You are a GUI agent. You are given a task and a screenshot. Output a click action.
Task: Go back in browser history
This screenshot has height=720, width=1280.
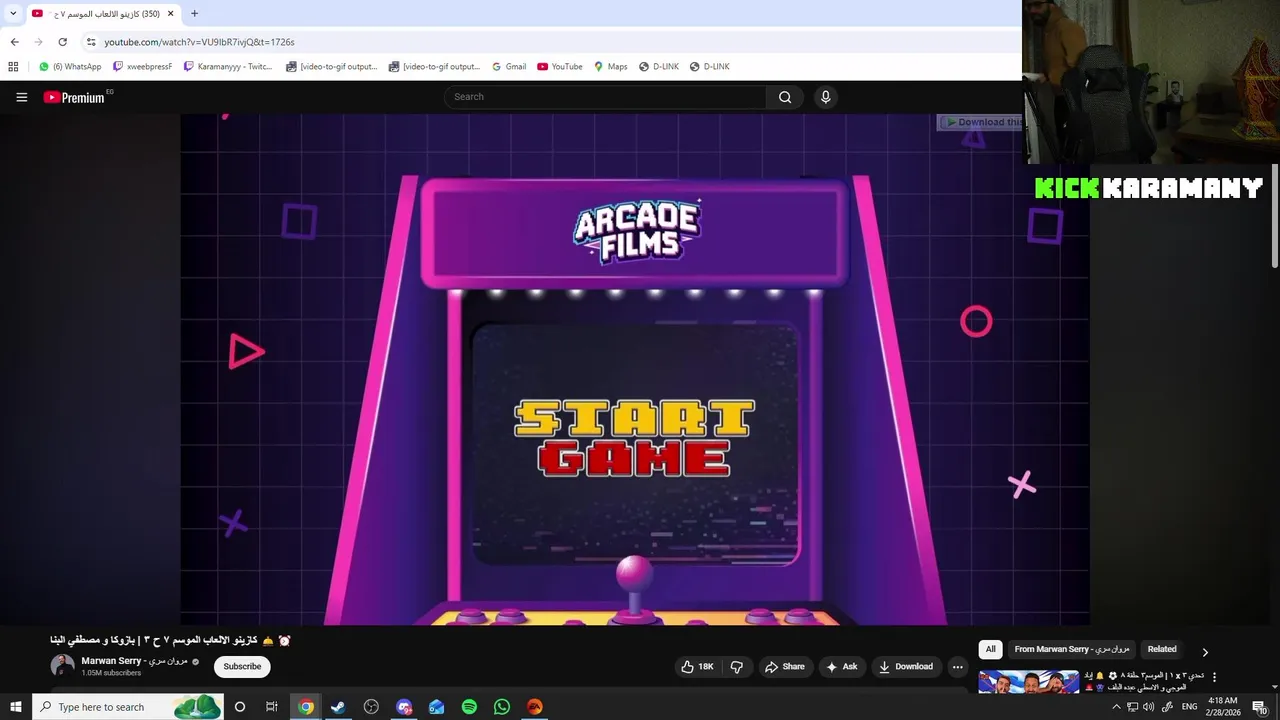[x=14, y=42]
